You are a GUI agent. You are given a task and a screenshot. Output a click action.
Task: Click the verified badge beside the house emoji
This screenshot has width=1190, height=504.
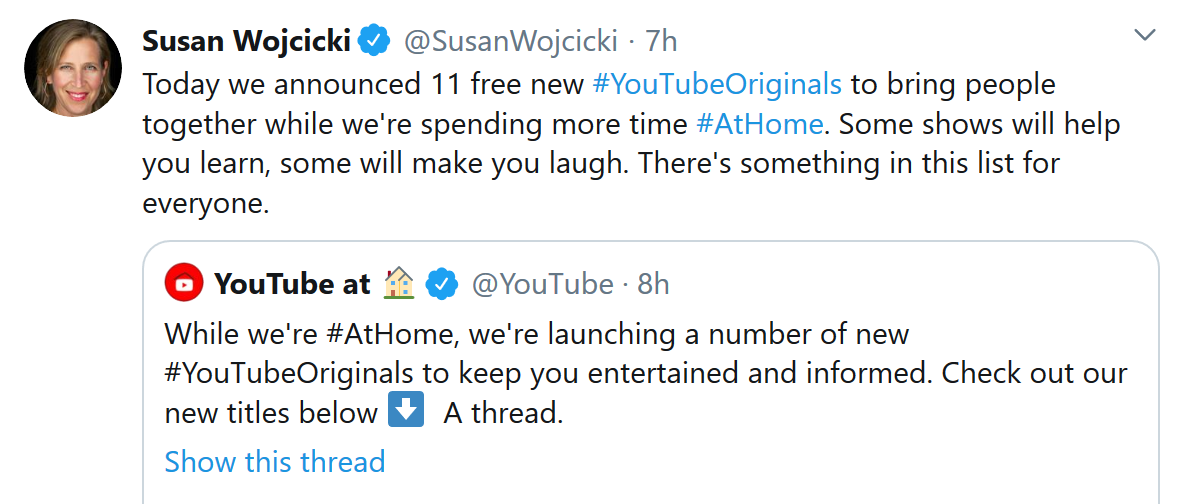pos(441,284)
